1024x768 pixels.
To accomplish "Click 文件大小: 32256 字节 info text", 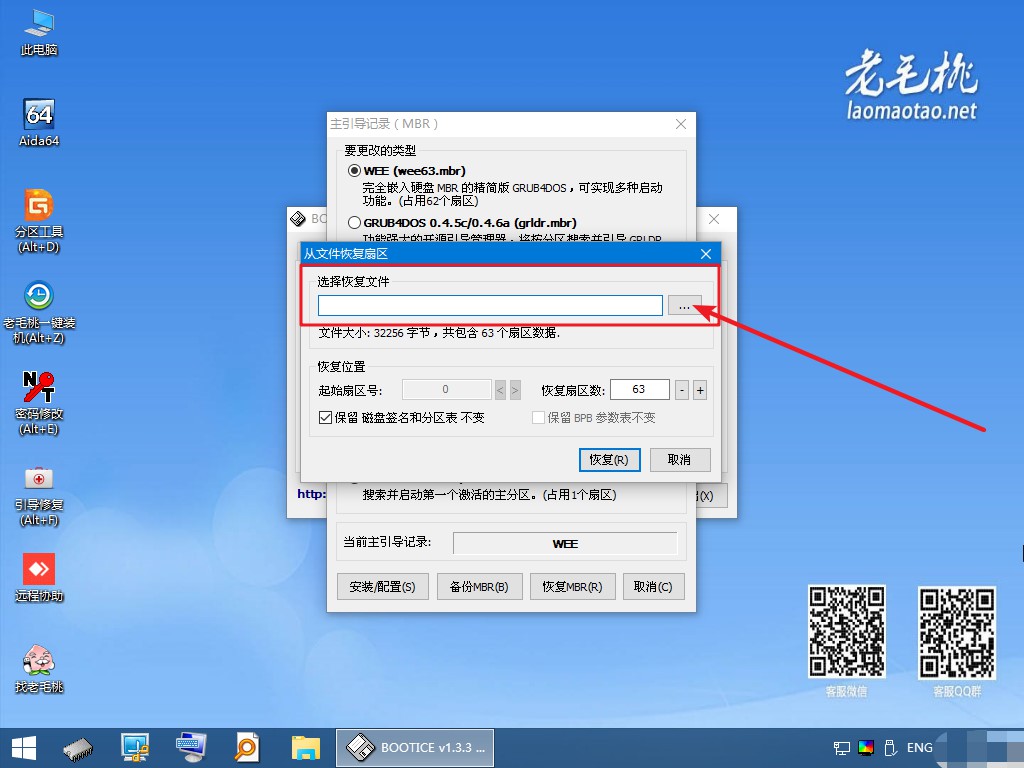I will (439, 333).
